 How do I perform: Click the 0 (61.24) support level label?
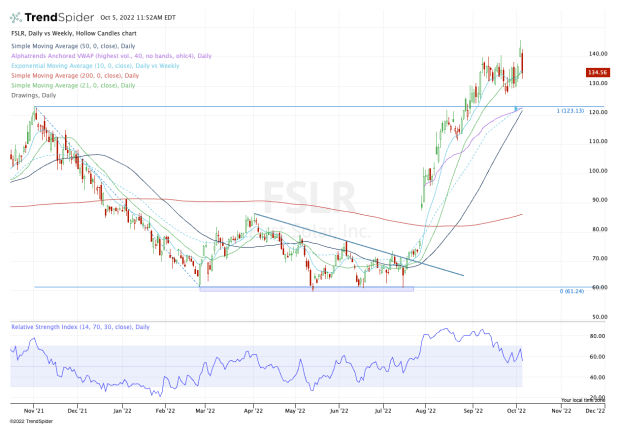[x=570, y=291]
